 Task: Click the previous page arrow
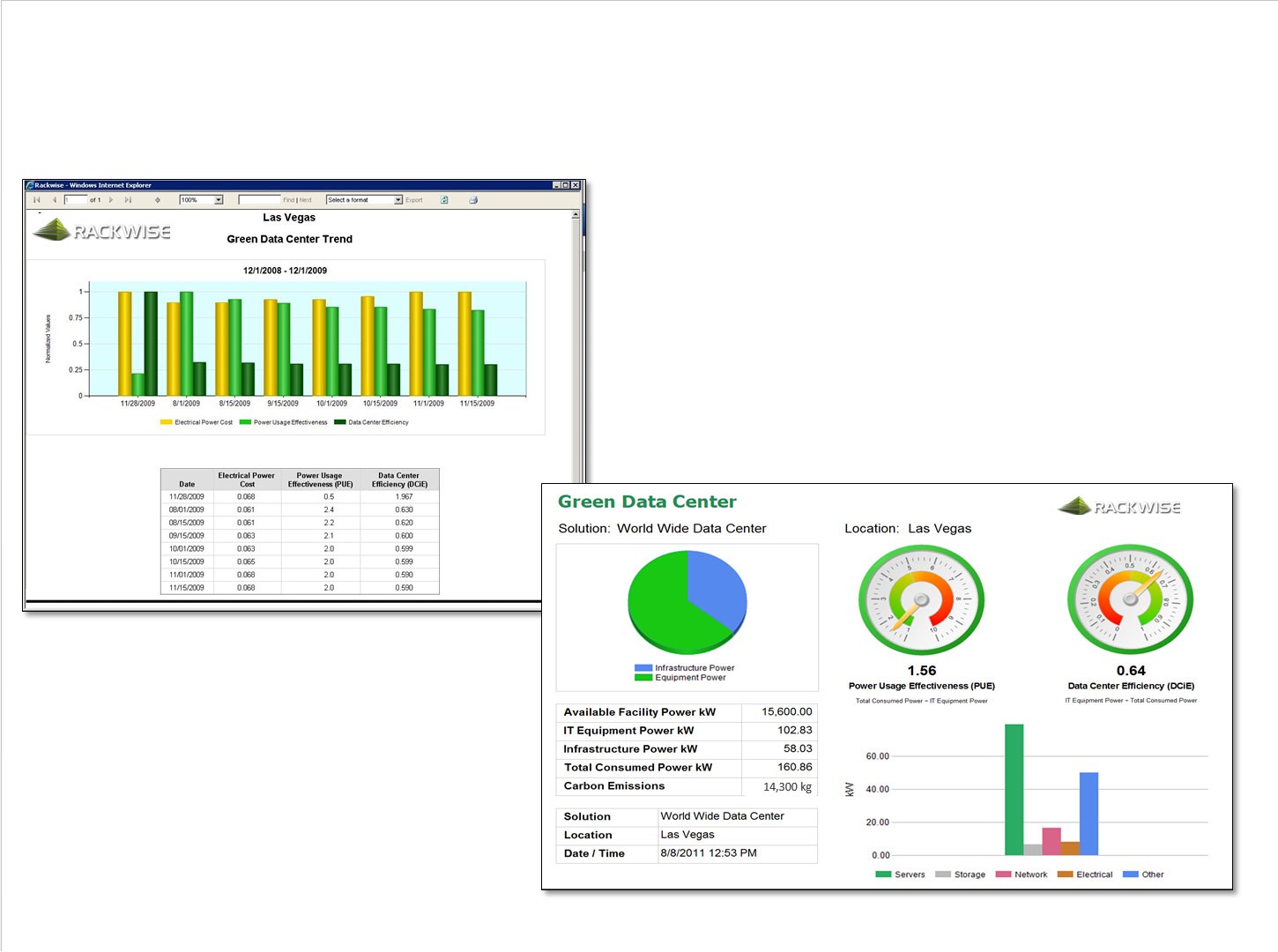point(55,200)
